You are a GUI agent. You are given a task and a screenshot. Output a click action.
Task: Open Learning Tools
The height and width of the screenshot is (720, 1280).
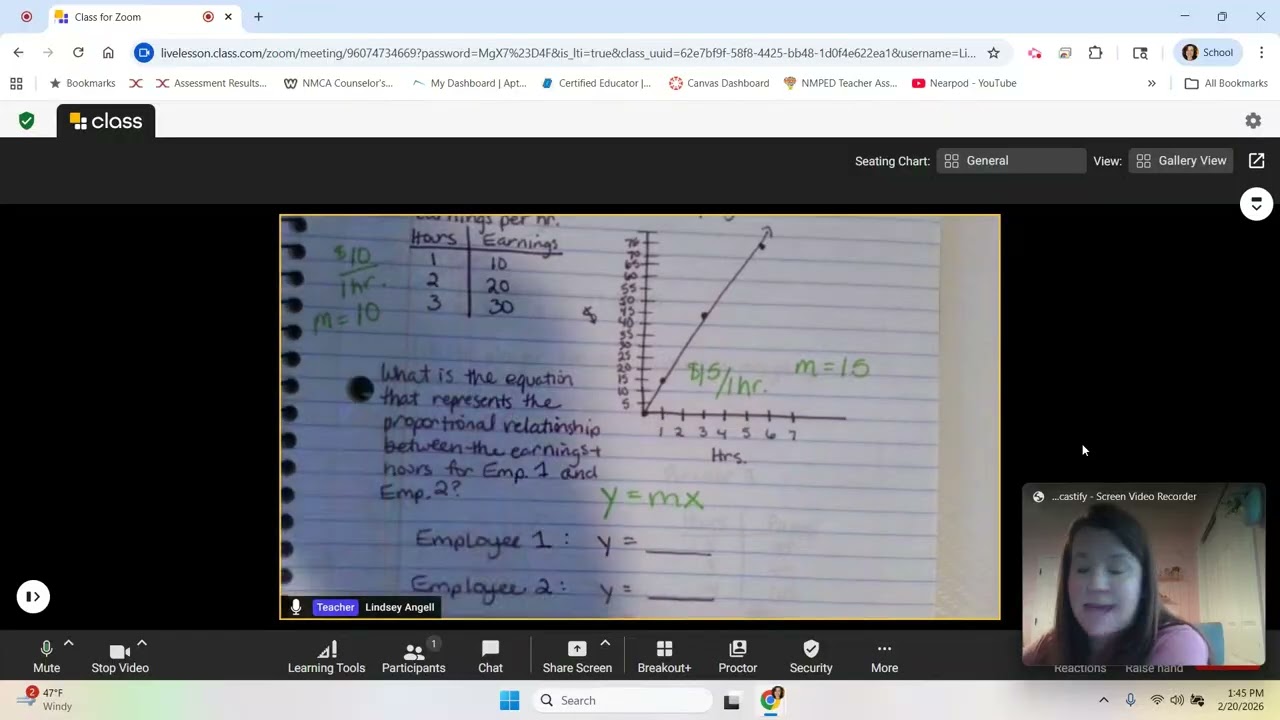(326, 657)
